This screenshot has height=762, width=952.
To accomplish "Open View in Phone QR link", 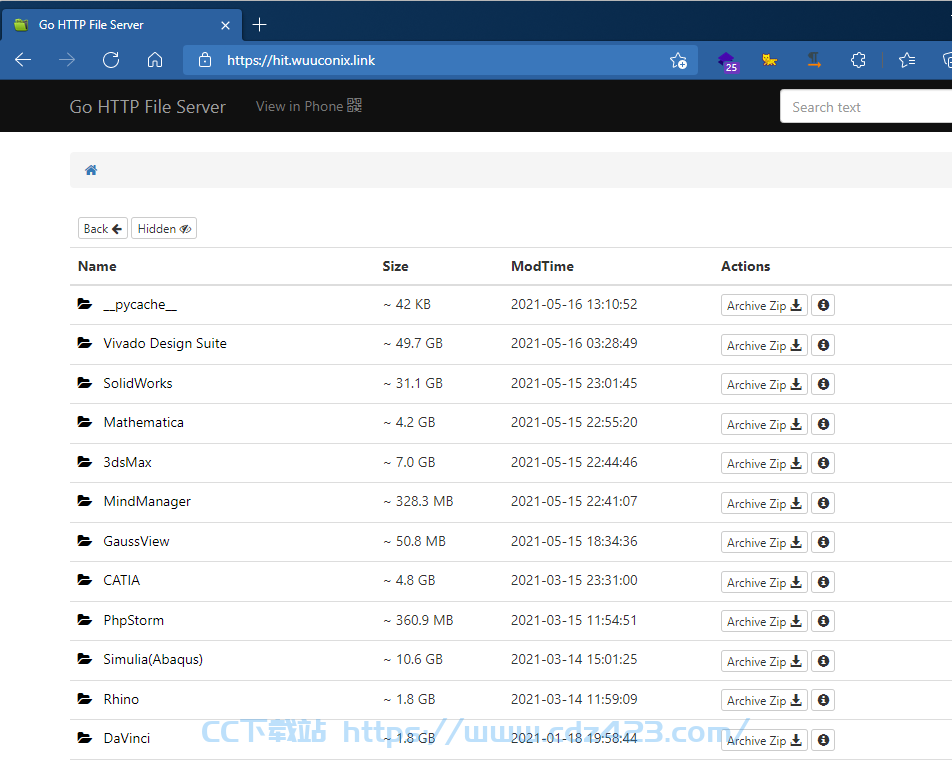I will pos(308,106).
